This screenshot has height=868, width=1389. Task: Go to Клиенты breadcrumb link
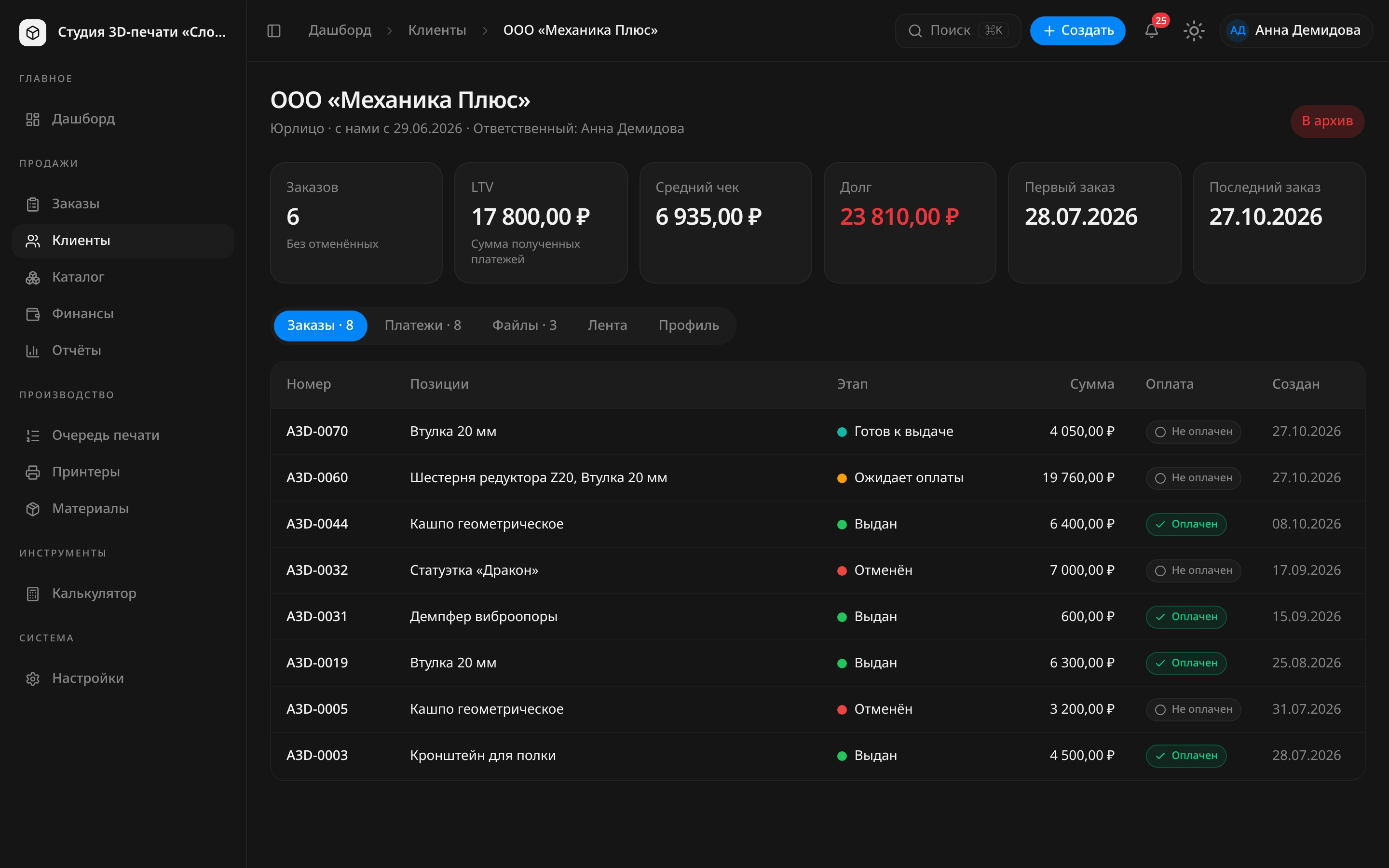pos(437,30)
